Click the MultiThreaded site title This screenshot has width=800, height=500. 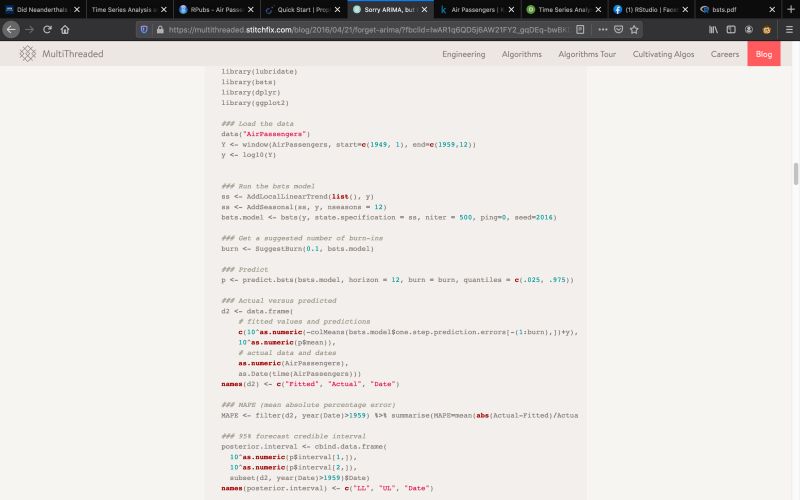(72, 54)
